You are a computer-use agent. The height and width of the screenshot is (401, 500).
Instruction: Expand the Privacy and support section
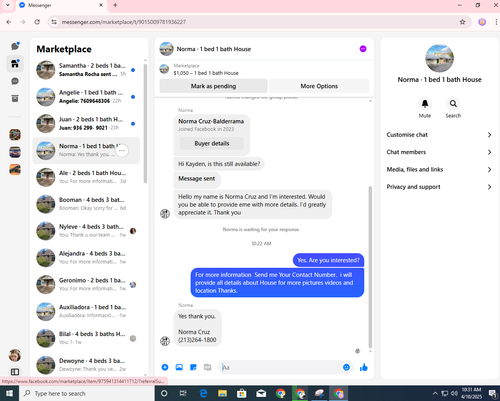pos(439,187)
